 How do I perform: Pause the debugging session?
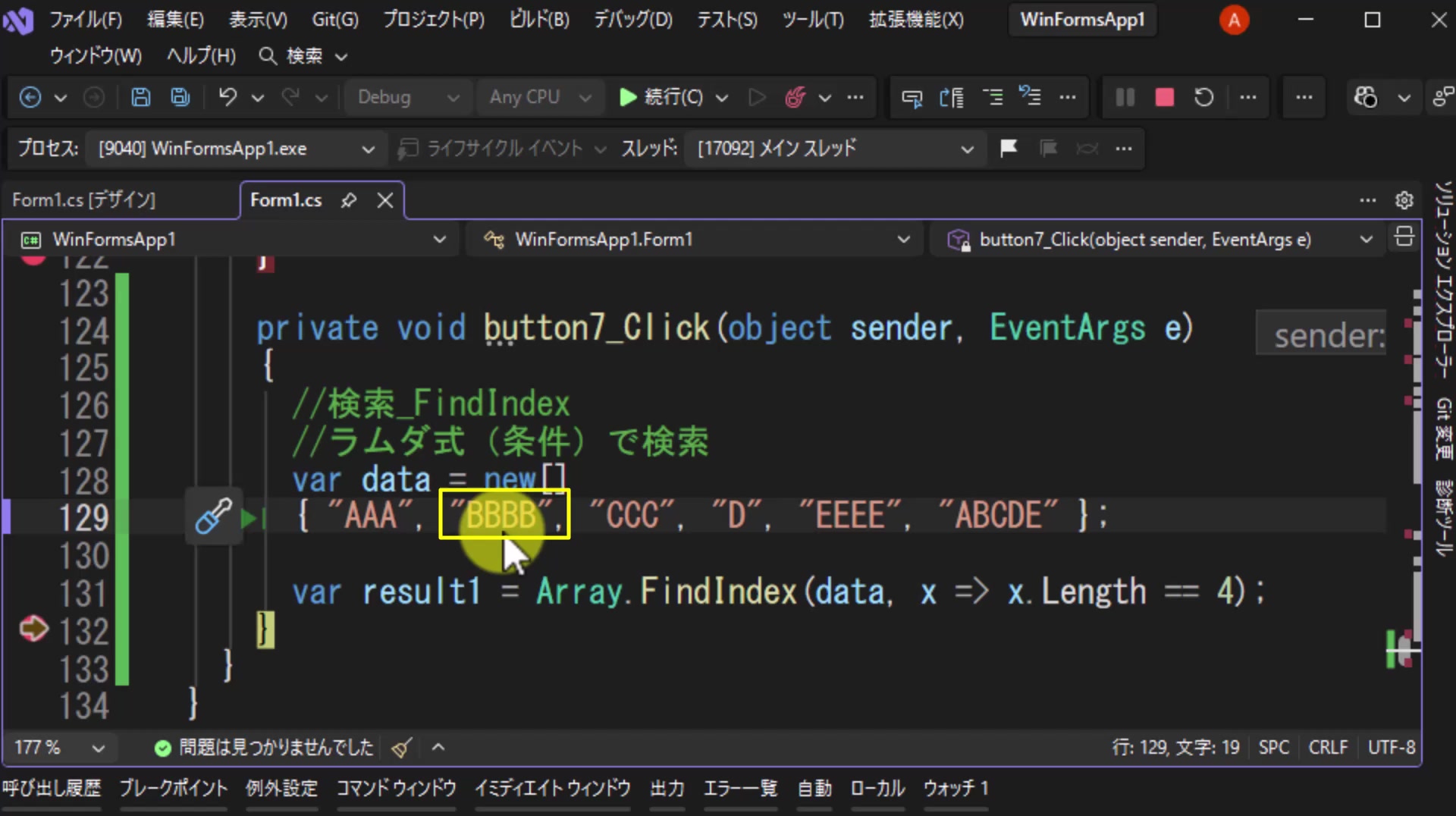[x=1125, y=97]
